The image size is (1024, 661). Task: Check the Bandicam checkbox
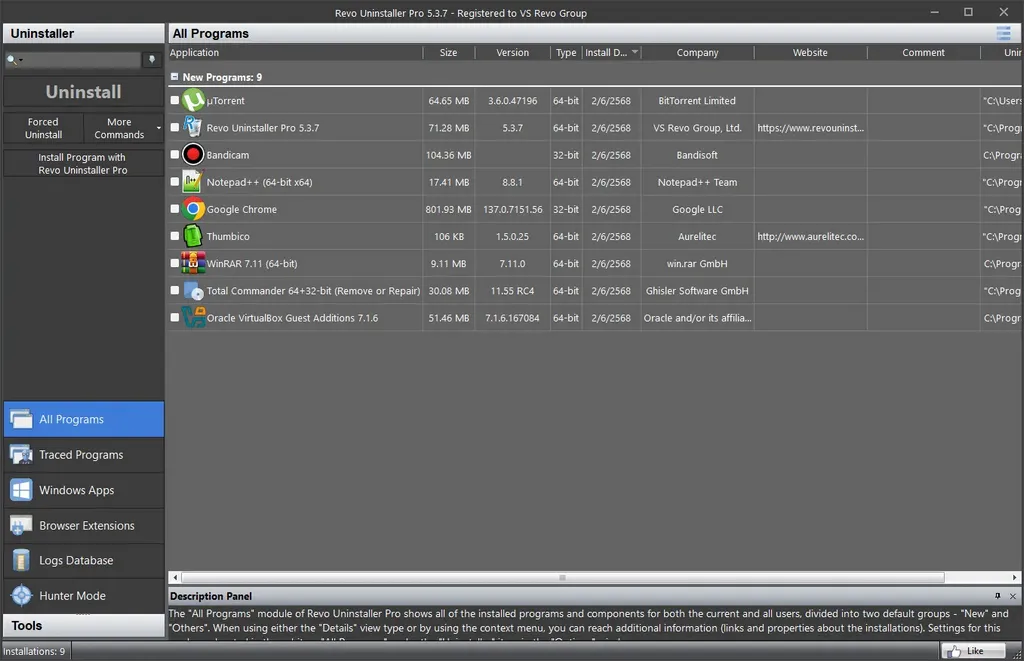[x=174, y=154]
